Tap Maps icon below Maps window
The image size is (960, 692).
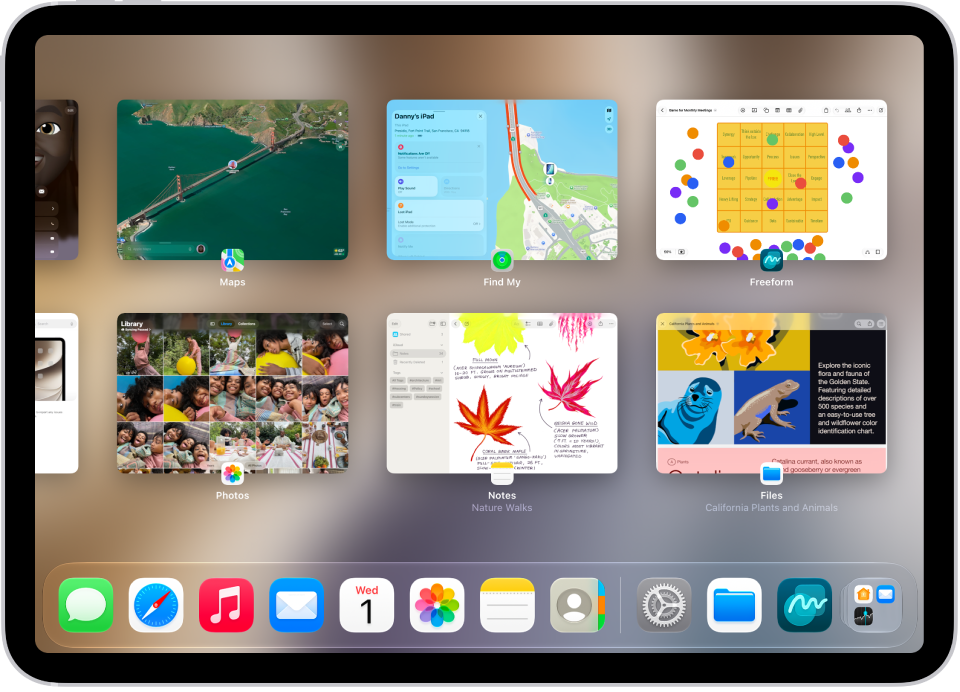coord(232,261)
